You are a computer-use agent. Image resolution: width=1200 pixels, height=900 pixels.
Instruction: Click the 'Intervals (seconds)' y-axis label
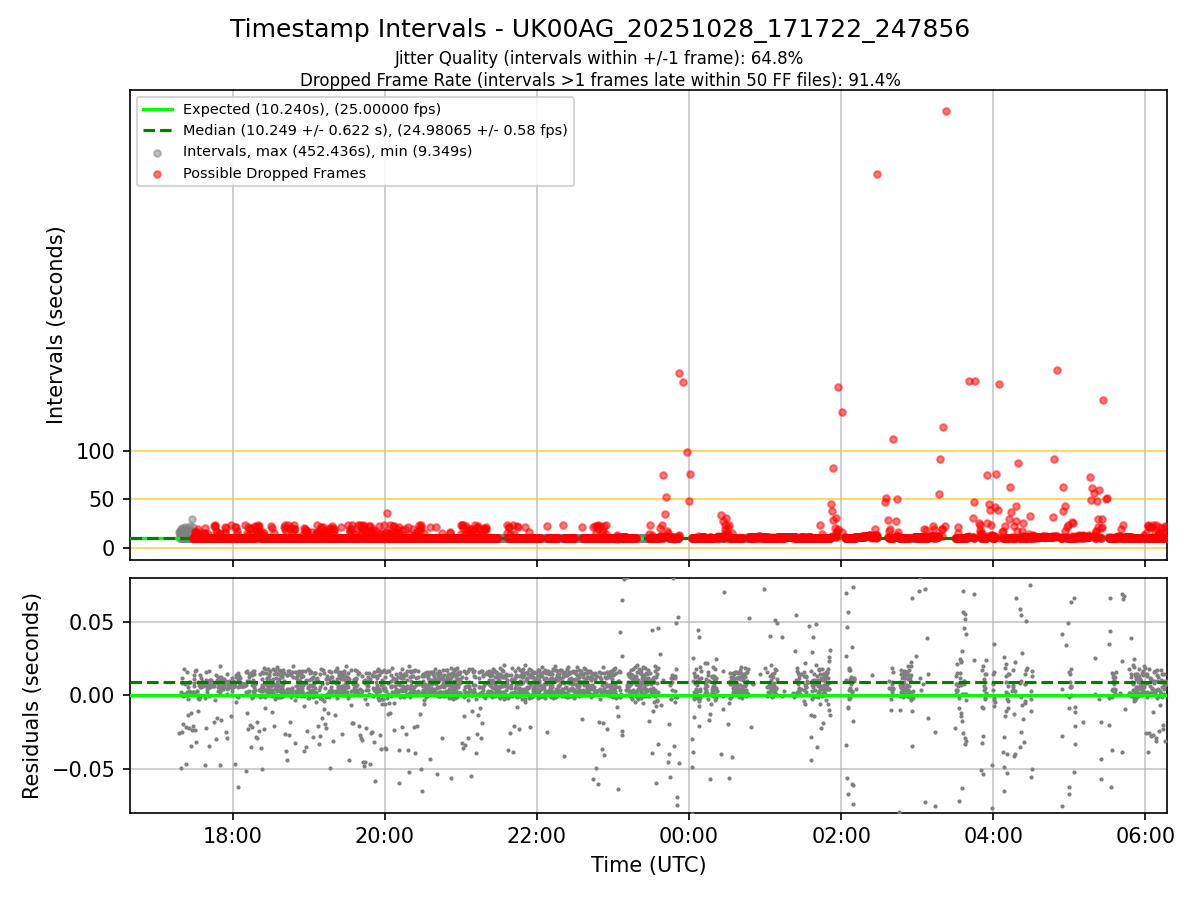[56, 325]
